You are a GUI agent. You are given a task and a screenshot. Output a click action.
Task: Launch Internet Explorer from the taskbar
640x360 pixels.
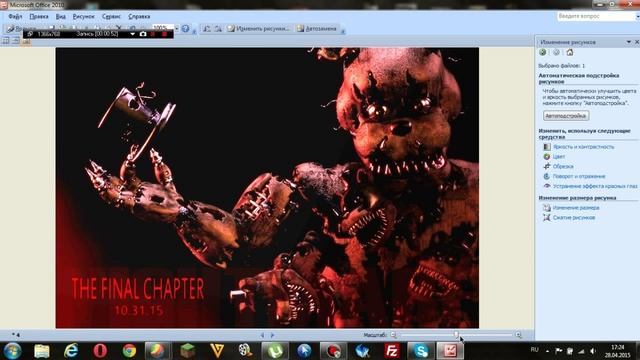71,351
